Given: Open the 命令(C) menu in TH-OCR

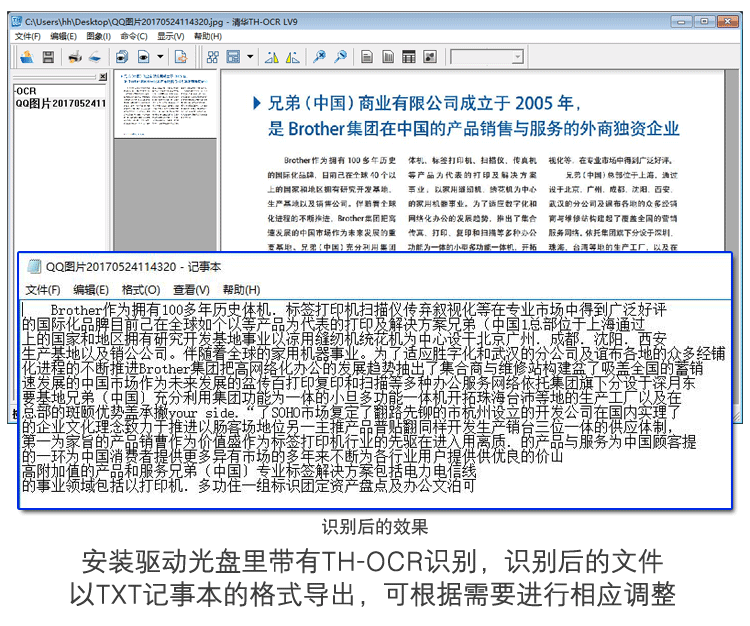Looking at the screenshot, I should pos(132,36).
